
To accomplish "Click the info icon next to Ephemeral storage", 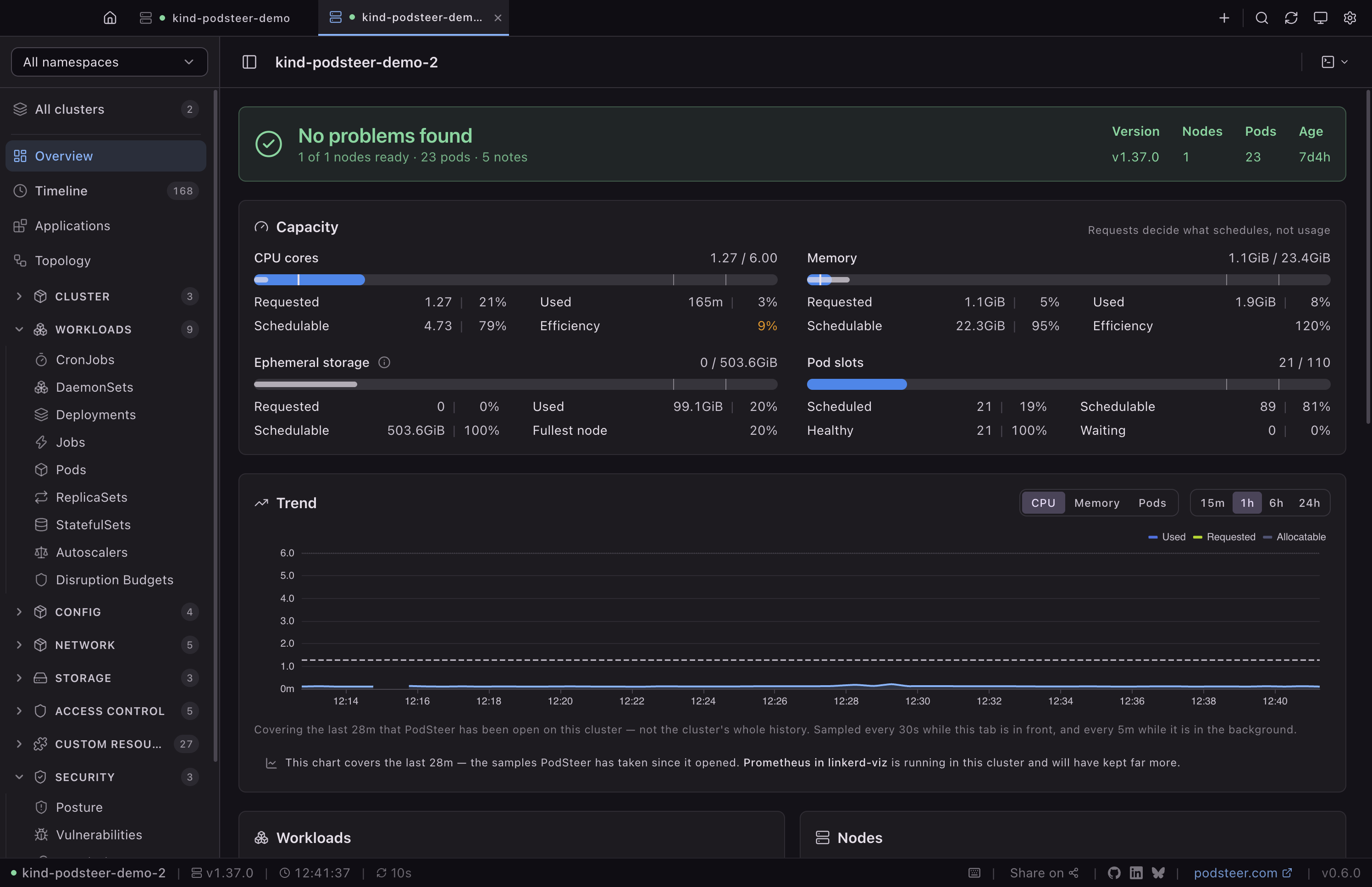I will 384,362.
